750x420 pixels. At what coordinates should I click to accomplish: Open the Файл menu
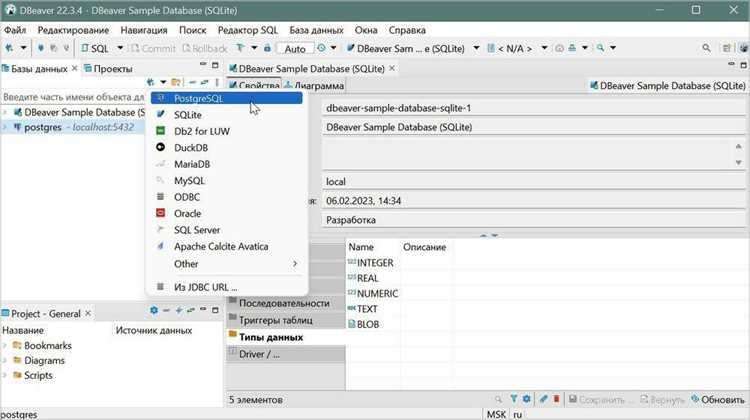[15, 30]
